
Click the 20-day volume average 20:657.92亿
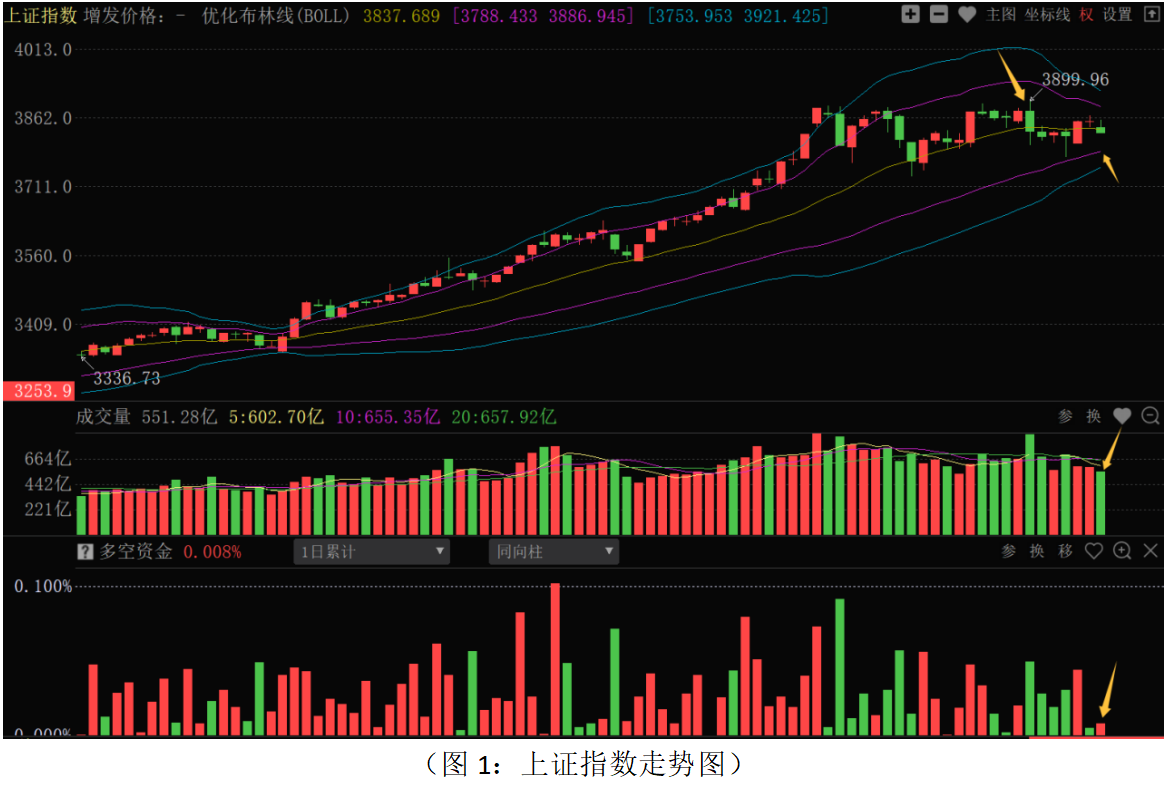(x=503, y=416)
